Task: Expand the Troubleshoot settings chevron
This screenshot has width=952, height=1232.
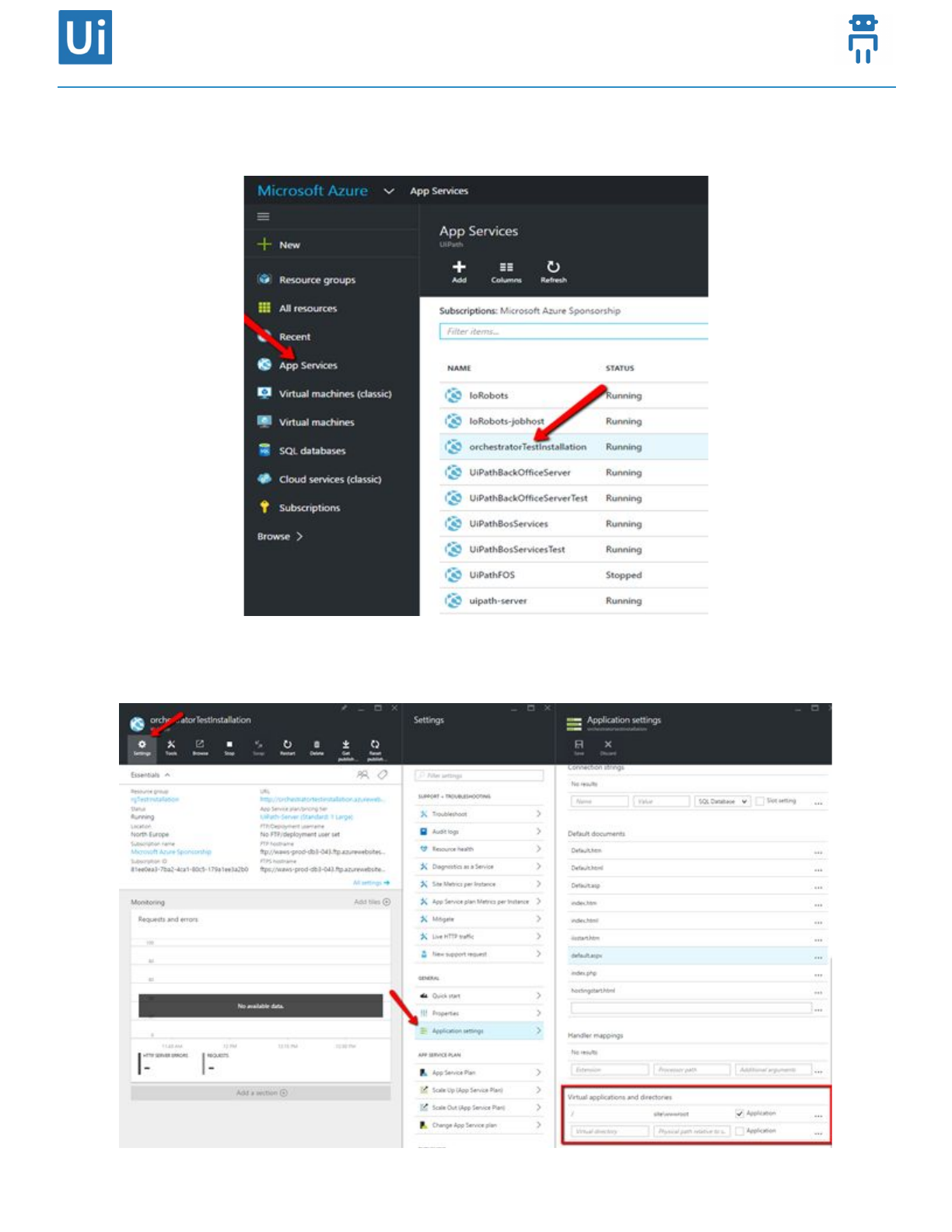Action: (x=538, y=814)
